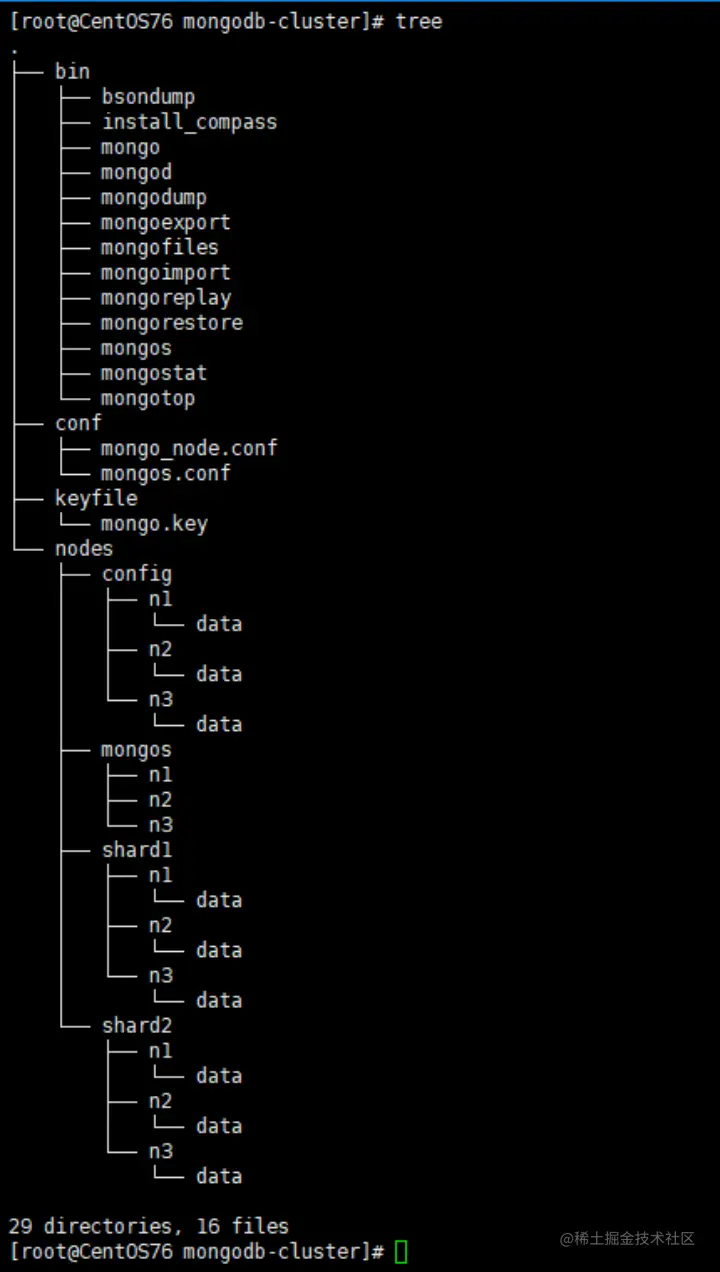Screen dimensions: 720x1272
Task: Click the typed tree command text
Action: point(419,21)
